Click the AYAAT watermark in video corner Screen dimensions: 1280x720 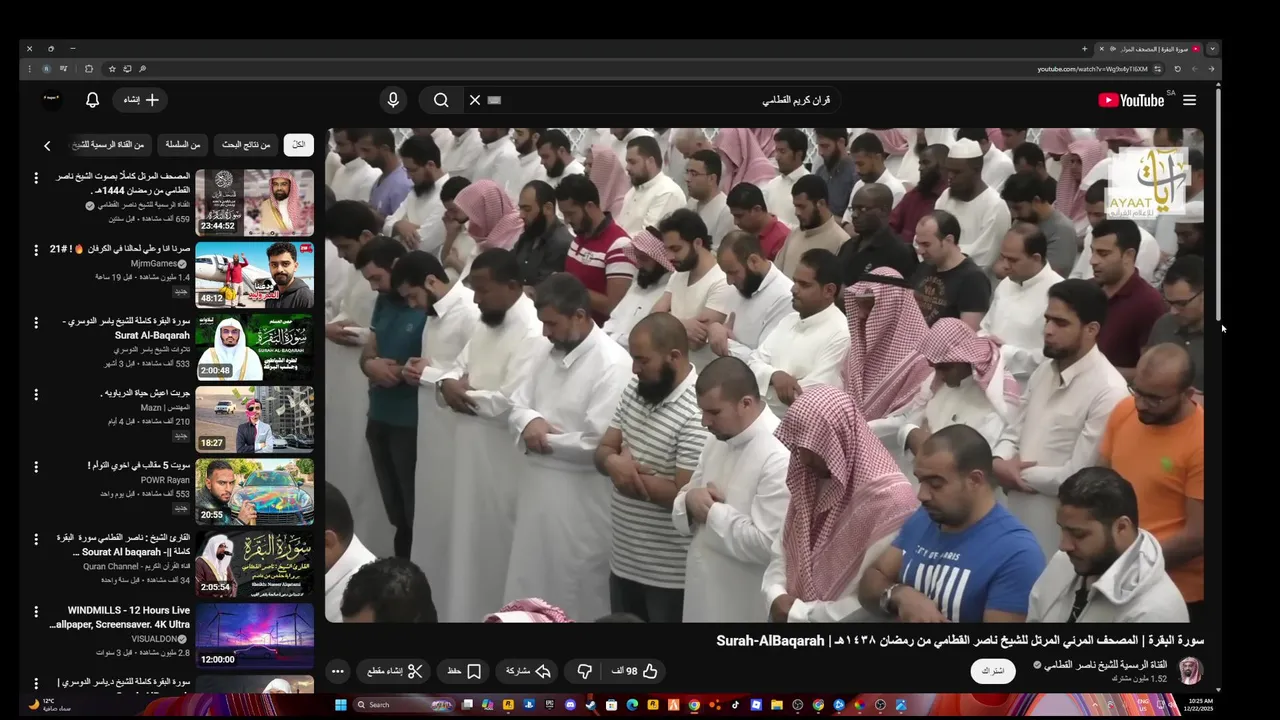point(1147,182)
